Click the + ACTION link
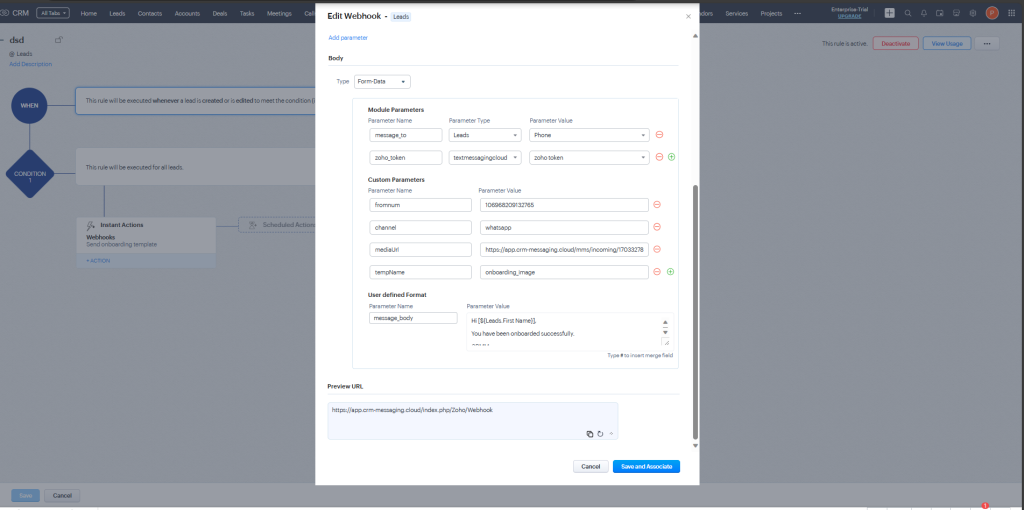The width and height of the screenshot is (1024, 510). pos(98,261)
